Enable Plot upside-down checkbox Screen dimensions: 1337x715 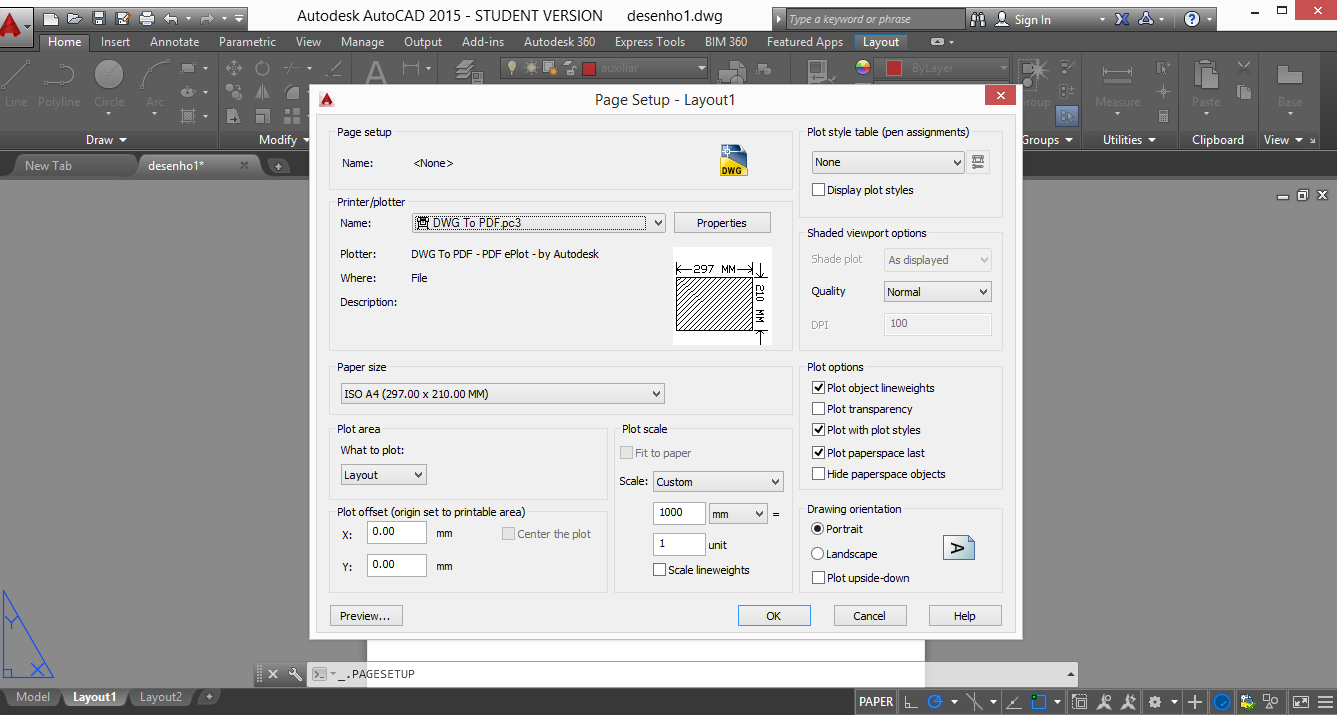tap(819, 578)
